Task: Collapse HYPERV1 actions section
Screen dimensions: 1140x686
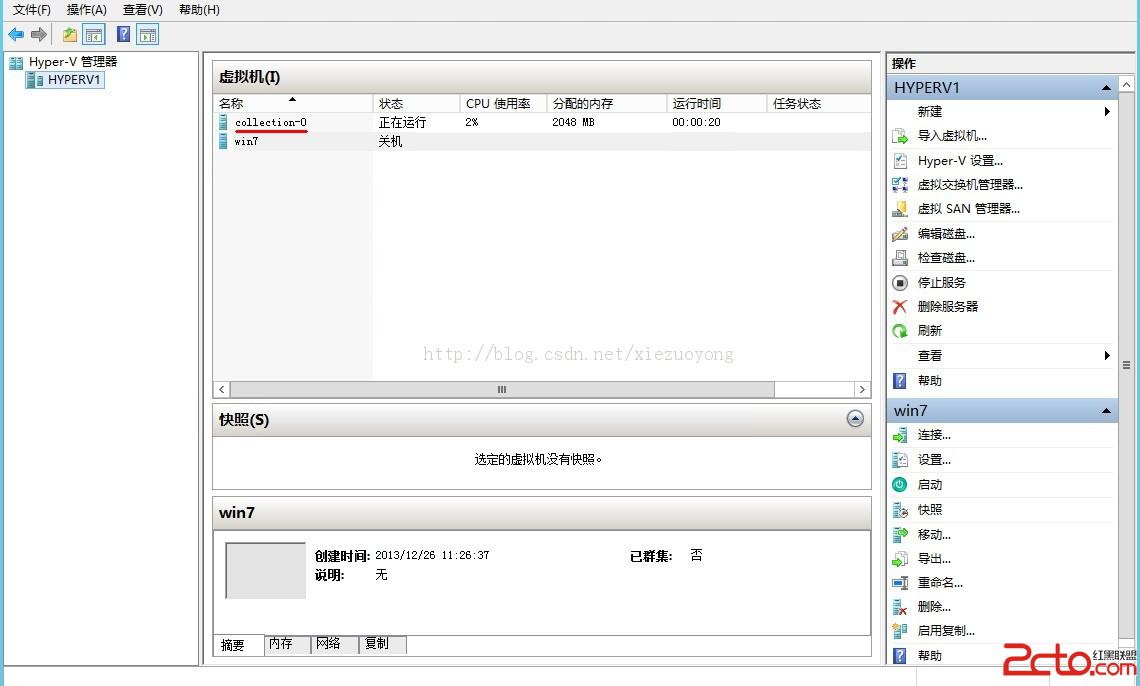Action: coord(1106,88)
